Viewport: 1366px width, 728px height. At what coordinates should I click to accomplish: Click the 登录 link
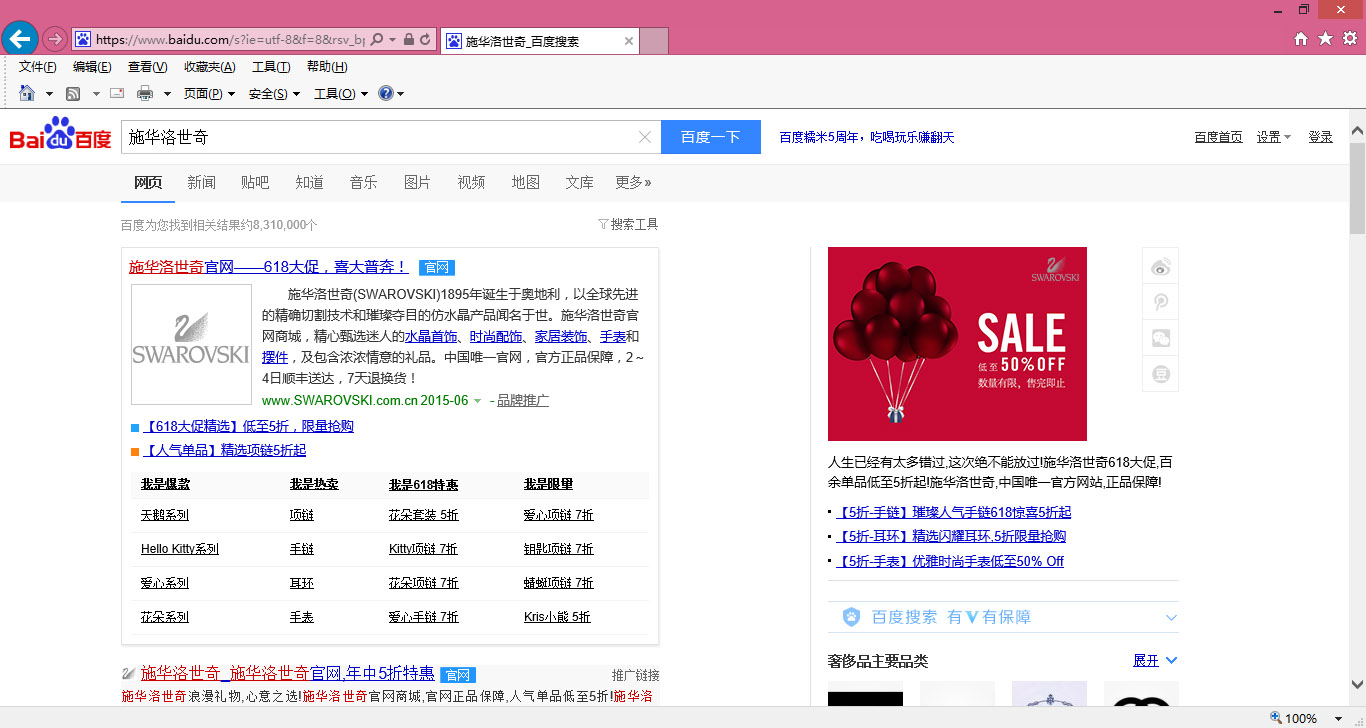click(x=1320, y=137)
